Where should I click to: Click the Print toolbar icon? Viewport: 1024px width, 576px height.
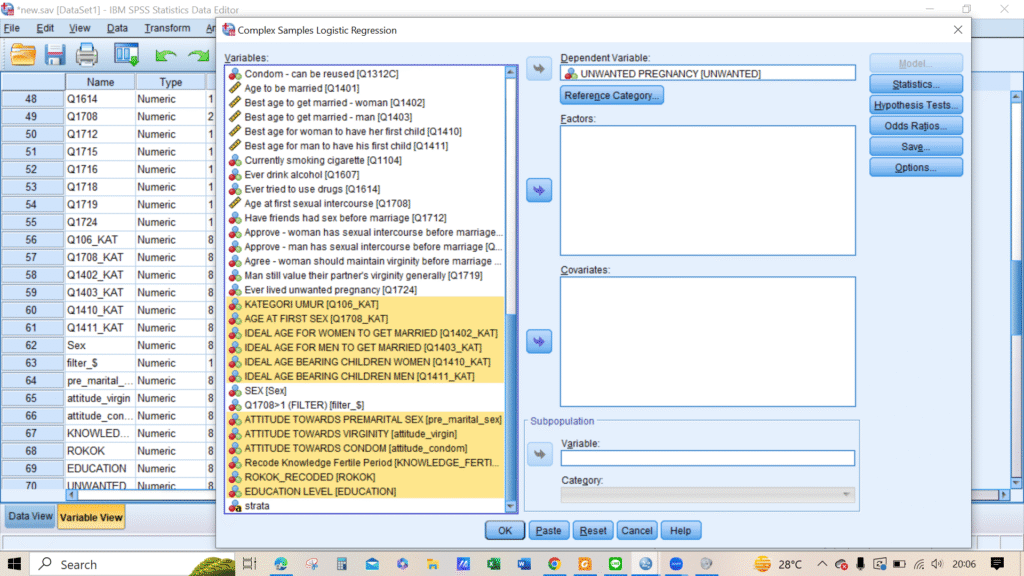click(87, 54)
